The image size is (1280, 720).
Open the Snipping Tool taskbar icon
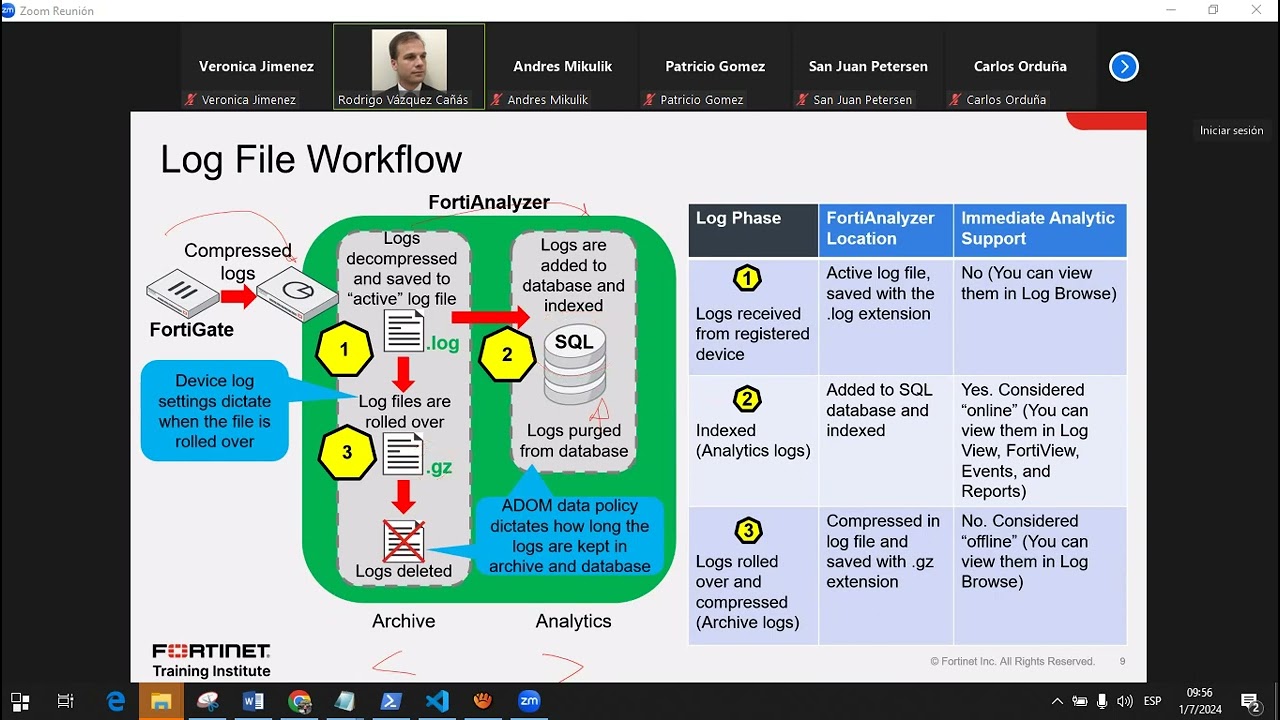coord(208,701)
